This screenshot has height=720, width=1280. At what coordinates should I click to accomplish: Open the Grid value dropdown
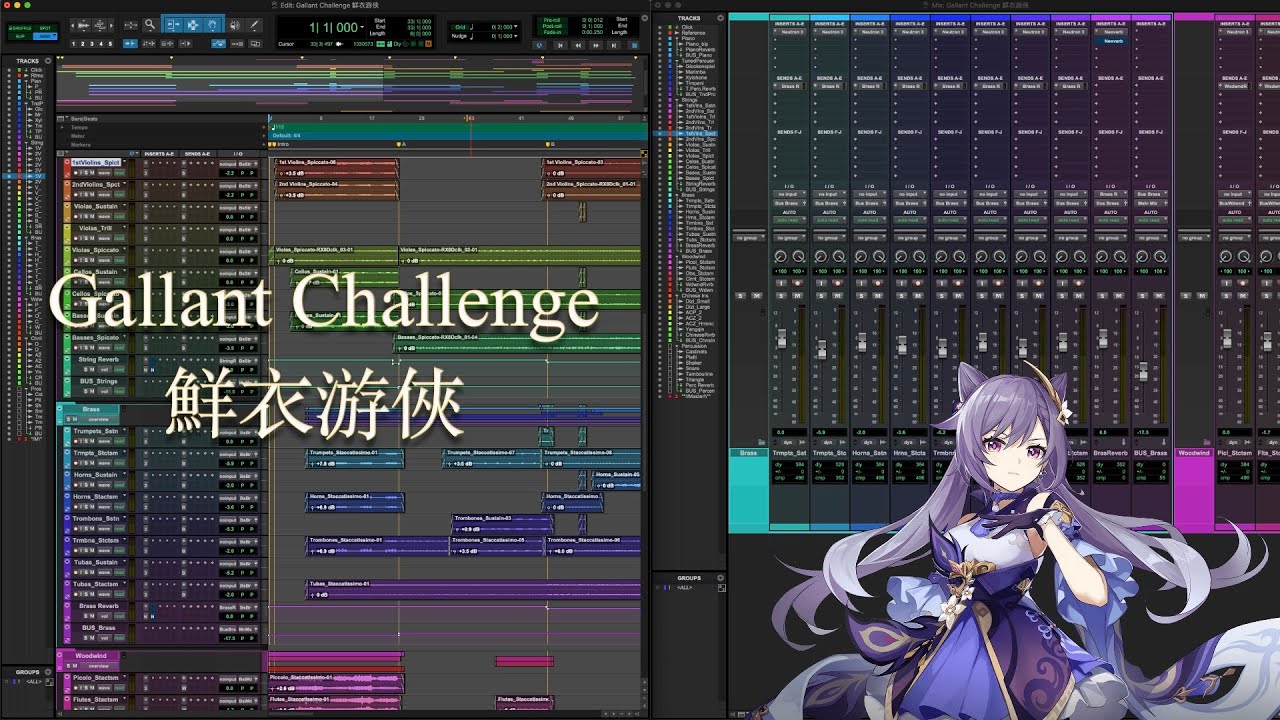515,27
